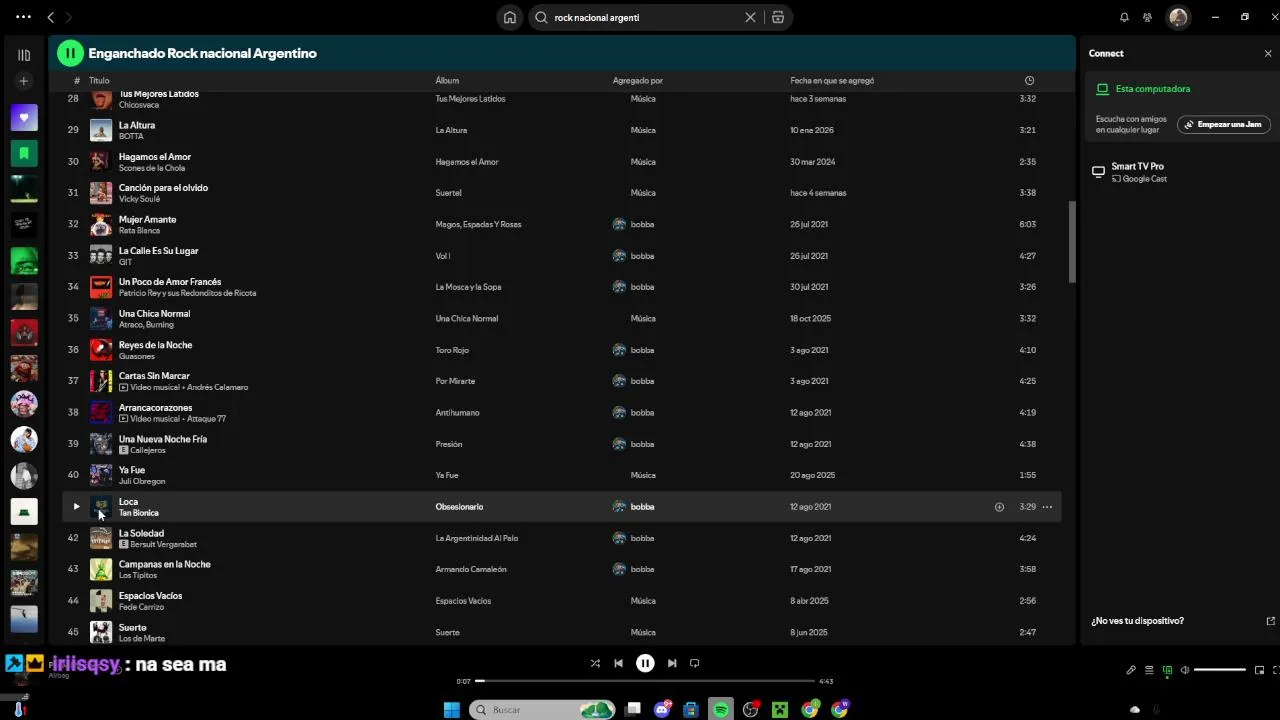Open Discord from the taskbar
Viewport: 1280px width, 720px height.
pyautogui.click(x=662, y=709)
